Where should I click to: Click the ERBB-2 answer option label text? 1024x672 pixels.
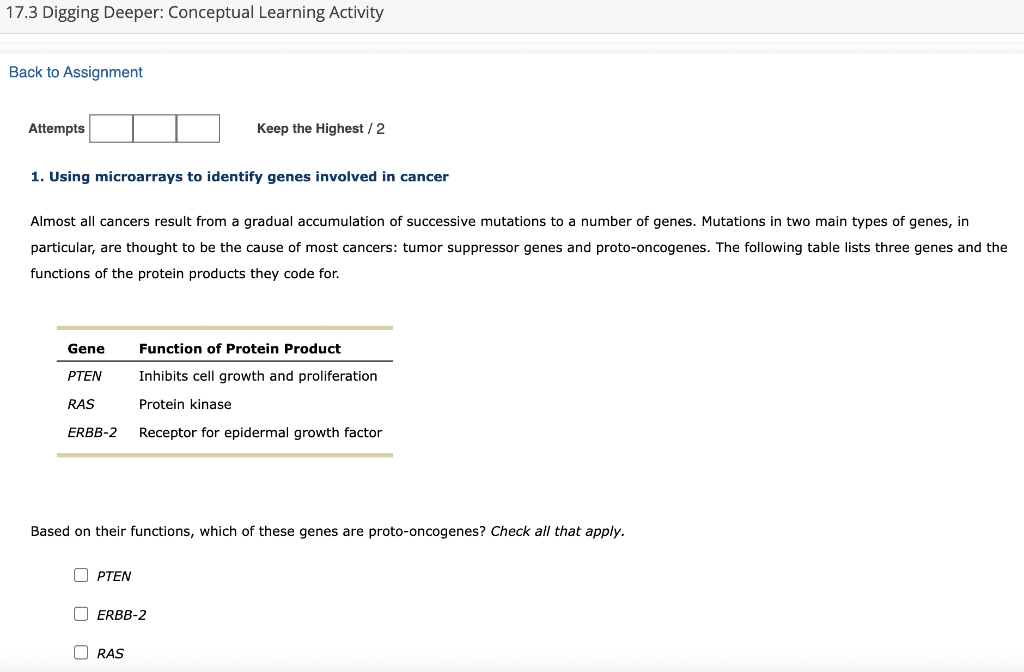point(121,615)
